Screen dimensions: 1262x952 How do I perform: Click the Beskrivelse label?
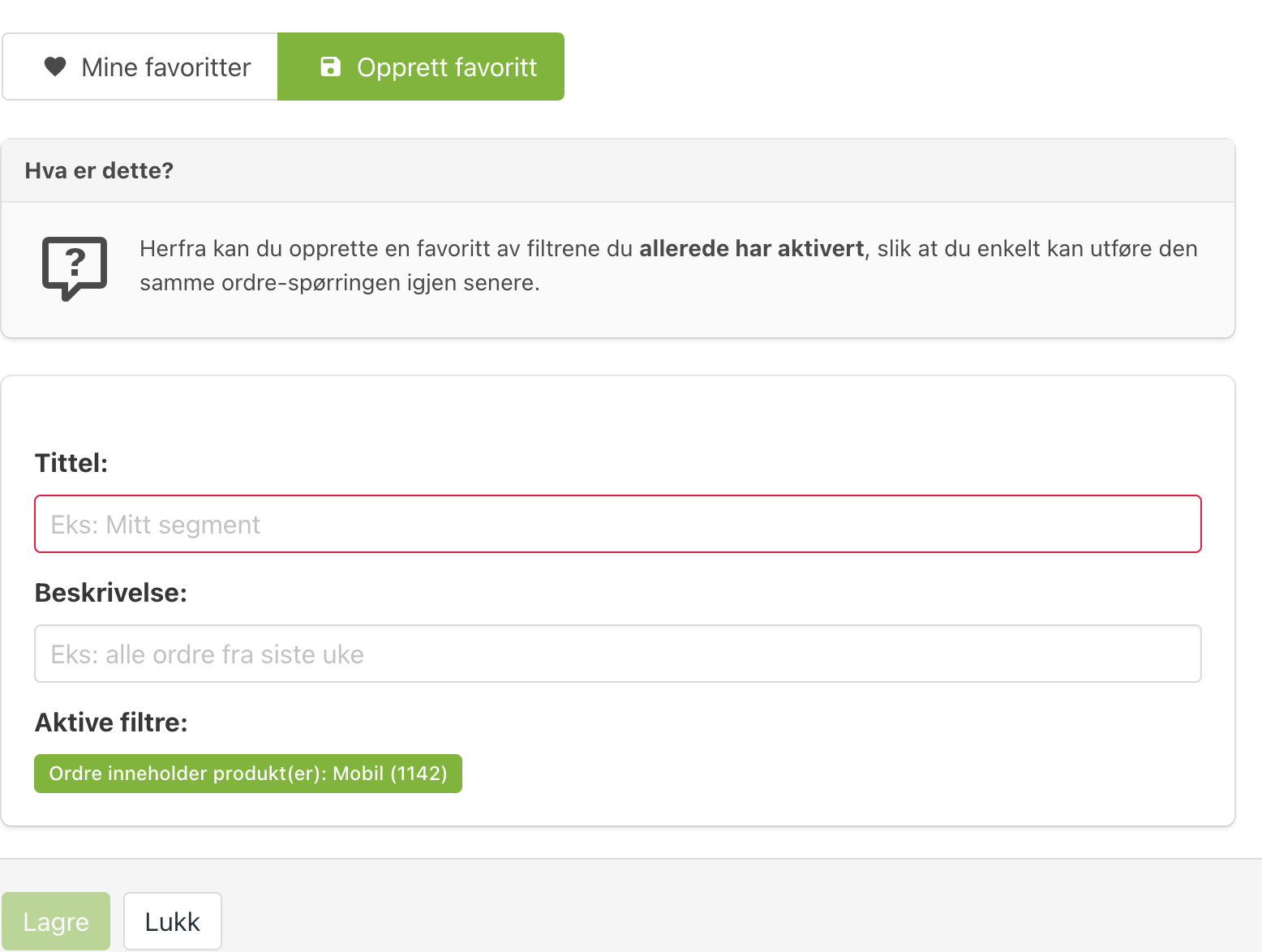pyautogui.click(x=111, y=593)
